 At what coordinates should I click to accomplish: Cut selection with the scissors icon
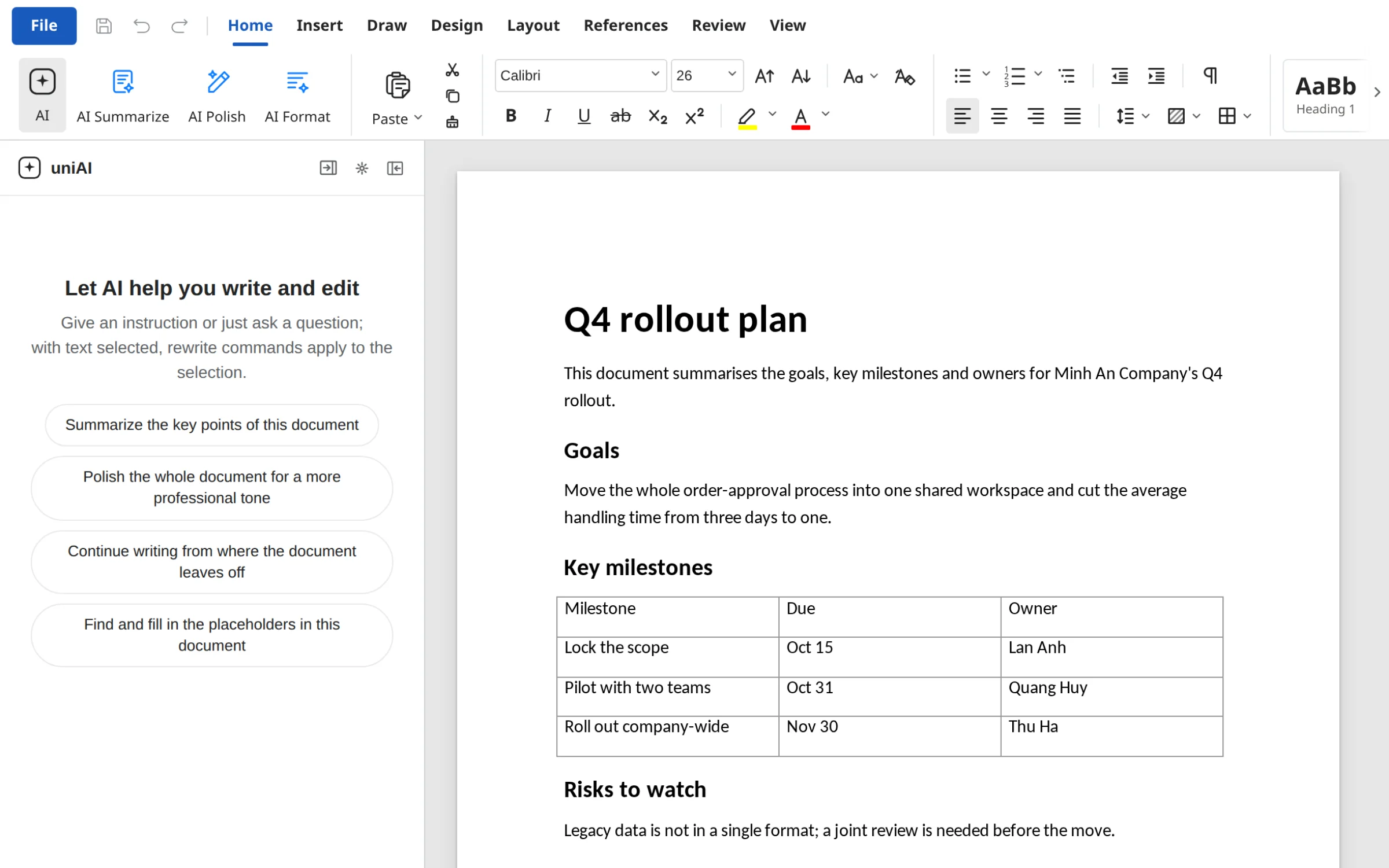(x=453, y=70)
